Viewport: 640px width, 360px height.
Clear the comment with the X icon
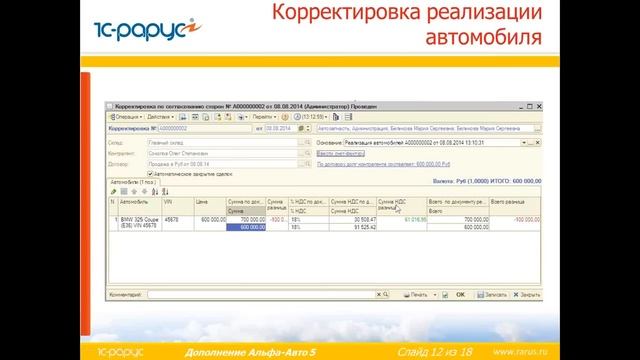pyautogui.click(x=378, y=295)
